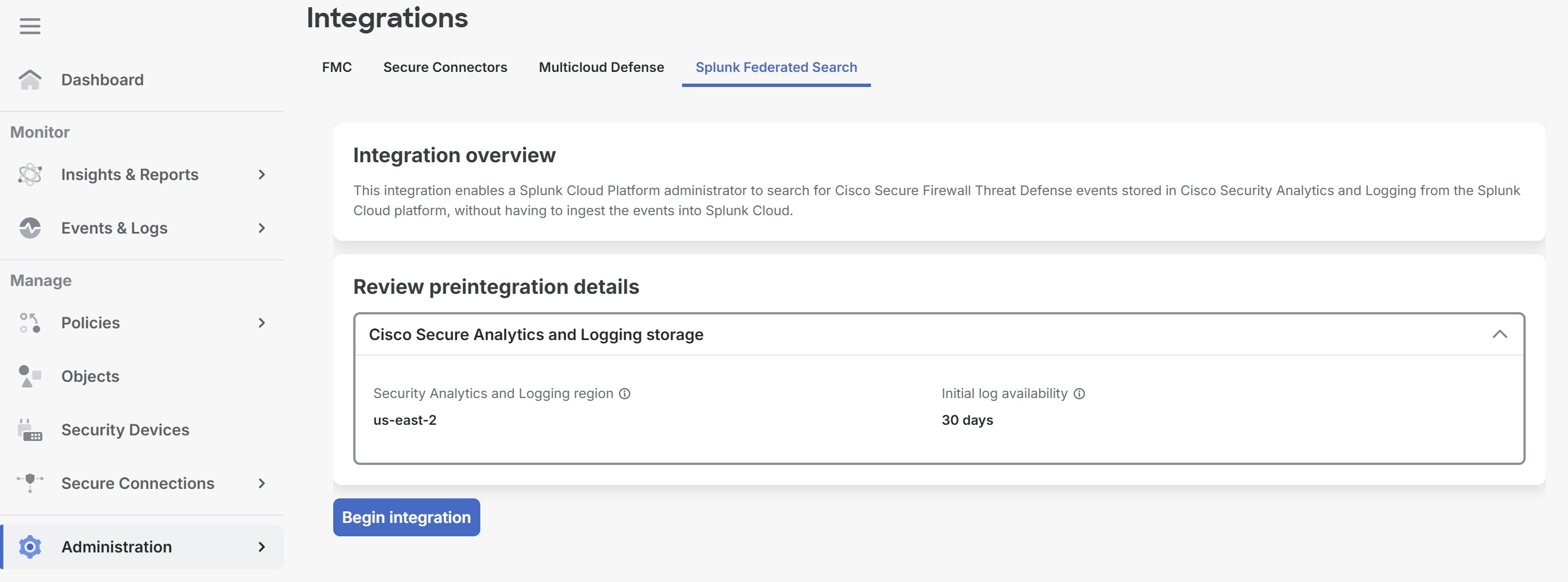1568x582 pixels.
Task: Click the Integrations page title
Action: 387,18
